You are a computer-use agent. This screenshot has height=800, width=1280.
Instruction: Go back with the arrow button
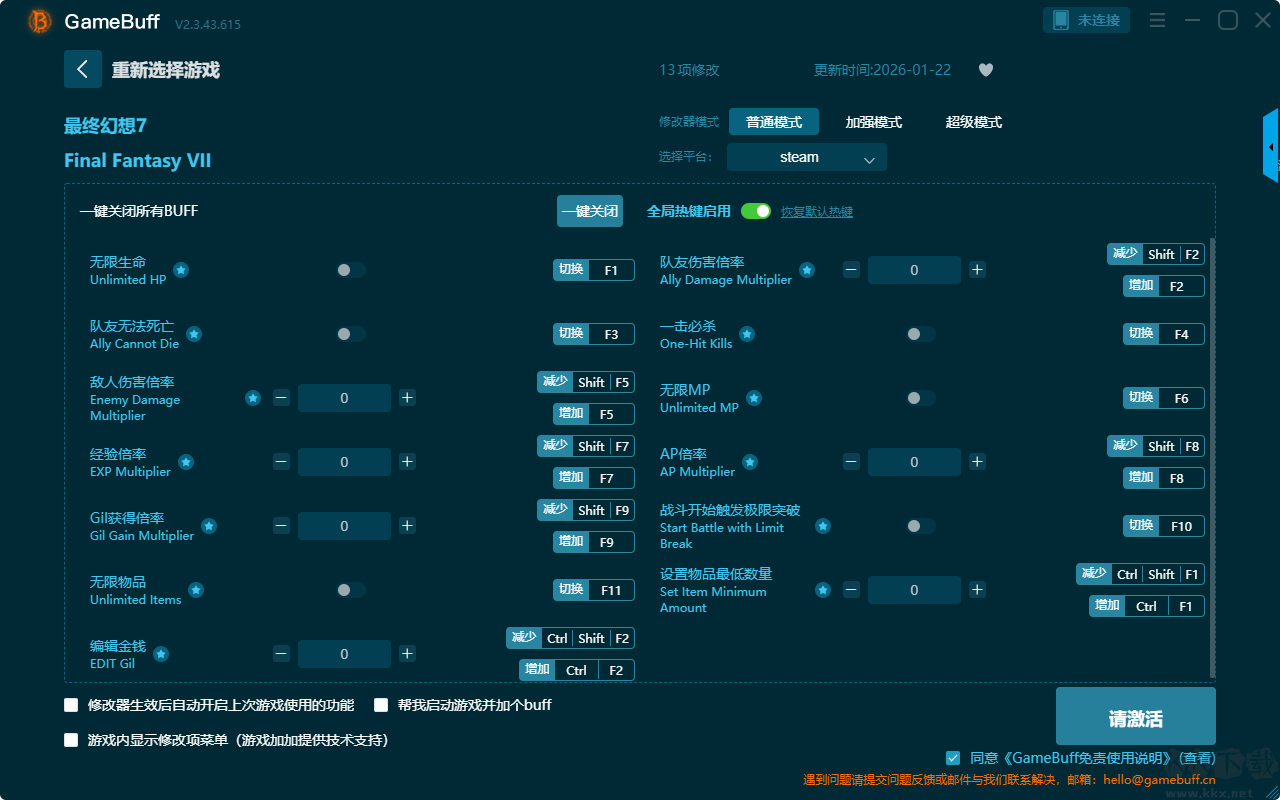pos(83,69)
